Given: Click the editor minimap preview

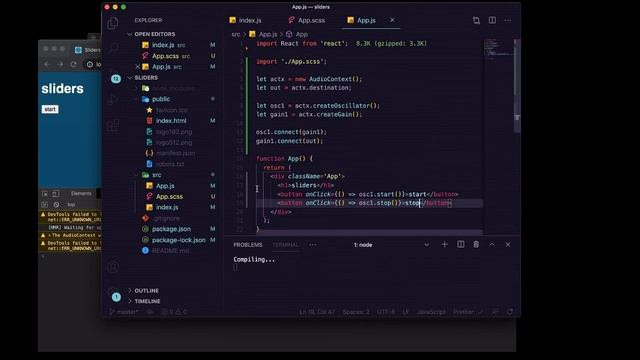Looking at the screenshot, I should tap(498, 51).
